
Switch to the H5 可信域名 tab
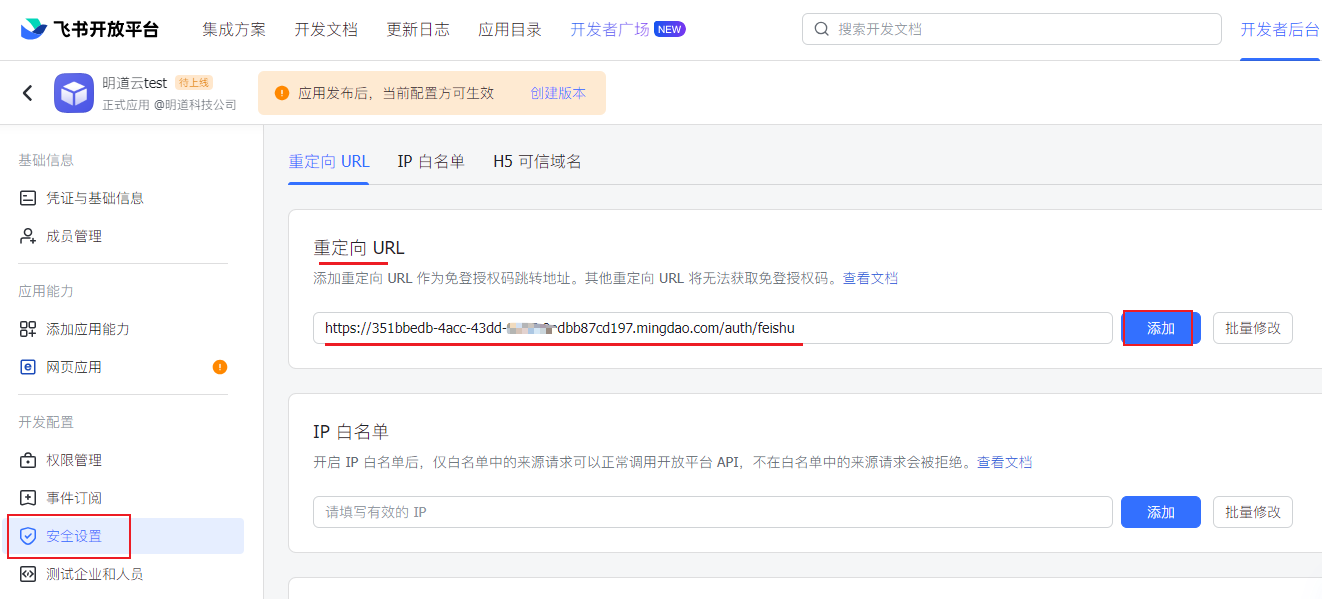coord(537,161)
